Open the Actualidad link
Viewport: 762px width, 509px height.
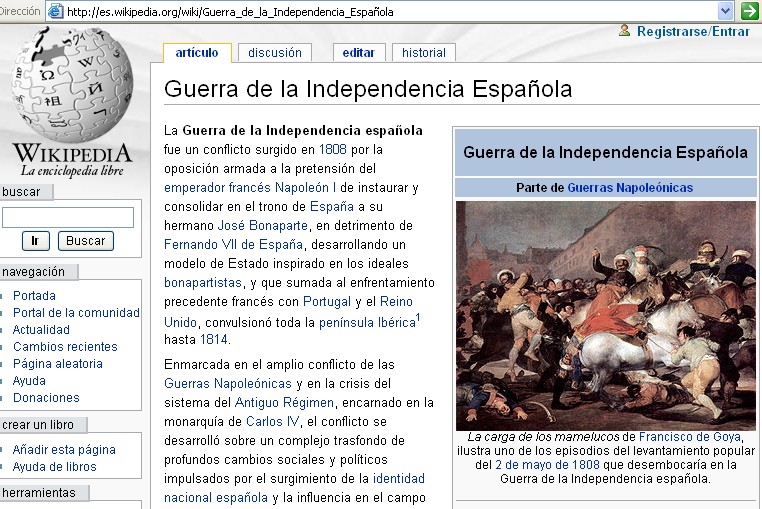click(41, 330)
